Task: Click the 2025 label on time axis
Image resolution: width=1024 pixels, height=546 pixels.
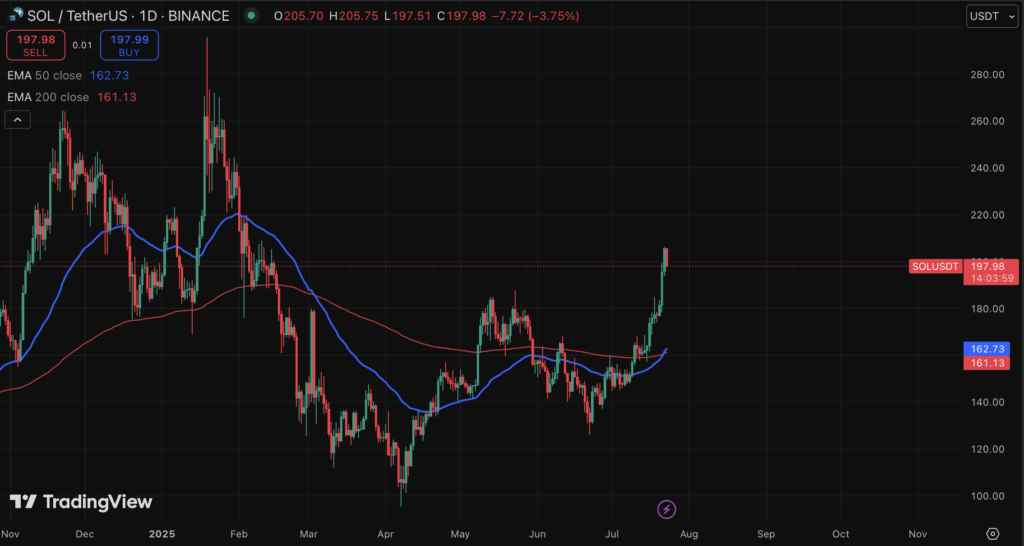Action: click(163, 533)
